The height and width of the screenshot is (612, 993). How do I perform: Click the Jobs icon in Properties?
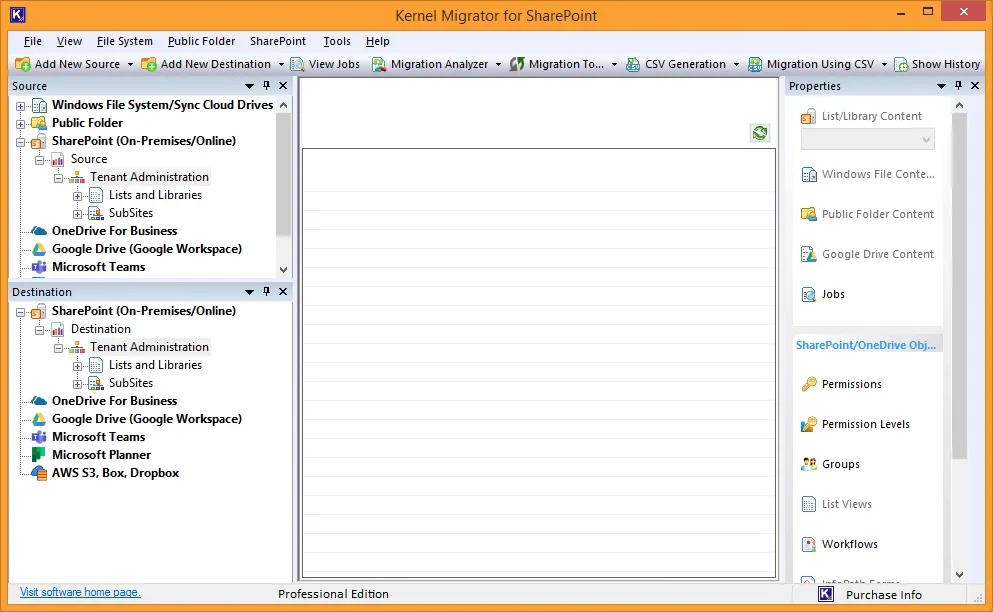(809, 294)
